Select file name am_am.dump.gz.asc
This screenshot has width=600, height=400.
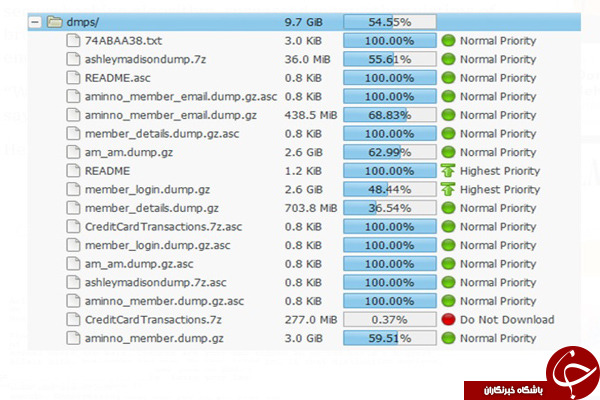tap(139, 264)
